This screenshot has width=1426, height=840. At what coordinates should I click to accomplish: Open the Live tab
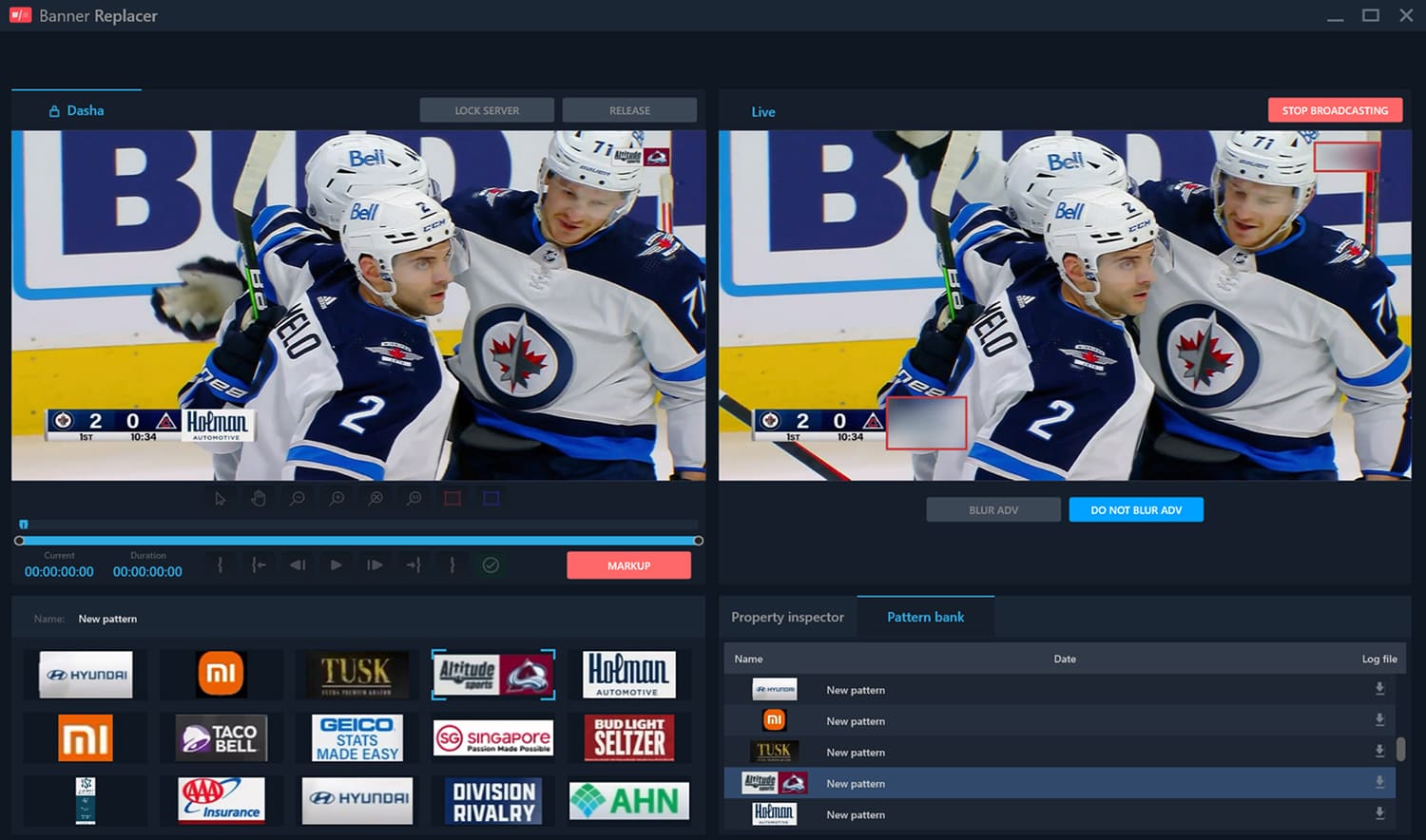pyautogui.click(x=762, y=112)
